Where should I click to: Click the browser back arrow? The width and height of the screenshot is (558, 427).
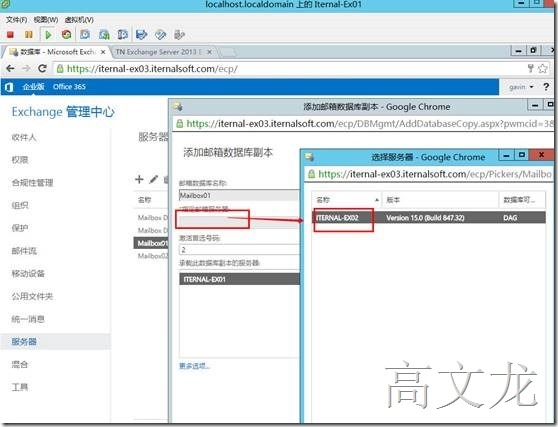pyautogui.click(x=10, y=68)
